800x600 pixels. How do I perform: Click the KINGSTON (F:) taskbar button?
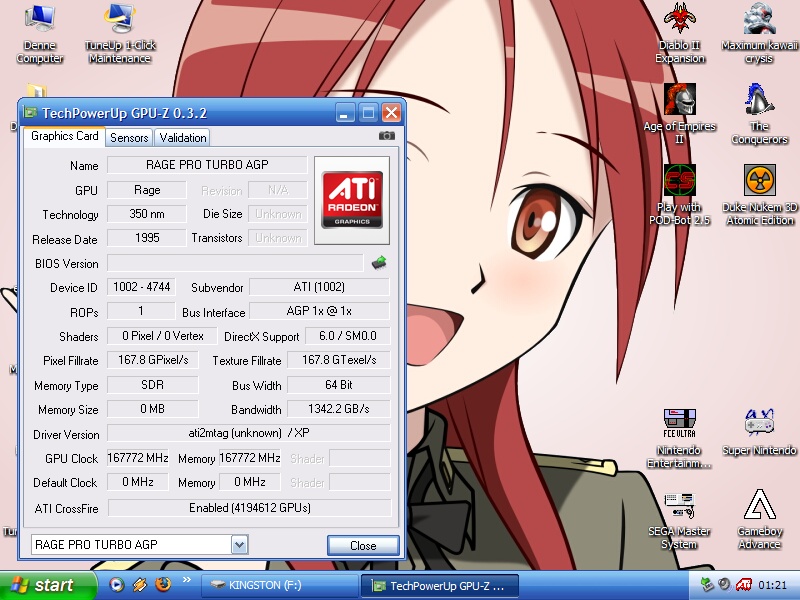pos(278,585)
